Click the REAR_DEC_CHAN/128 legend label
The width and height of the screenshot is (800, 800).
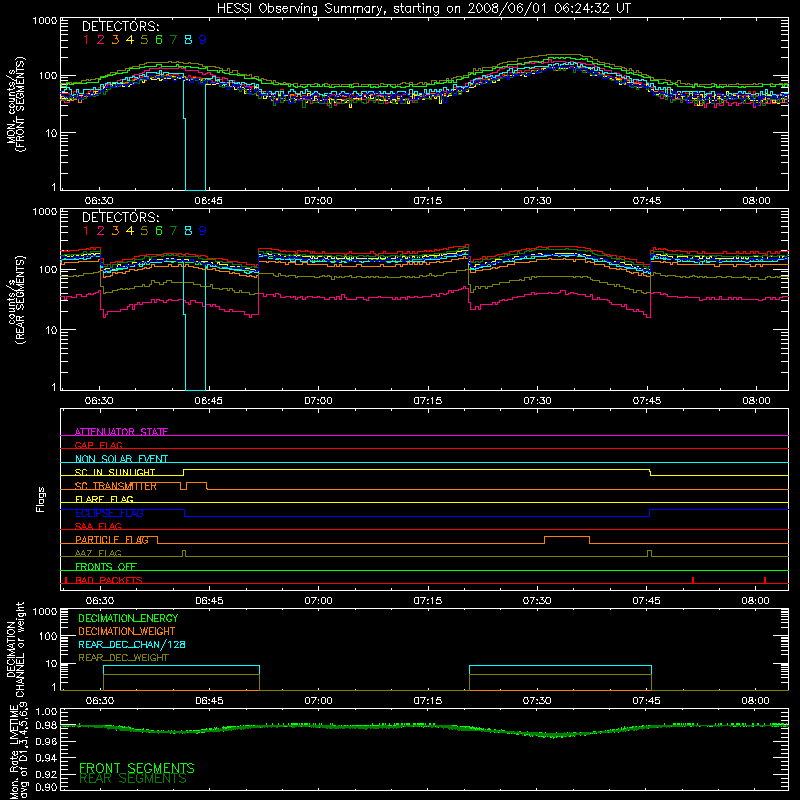[x=132, y=644]
